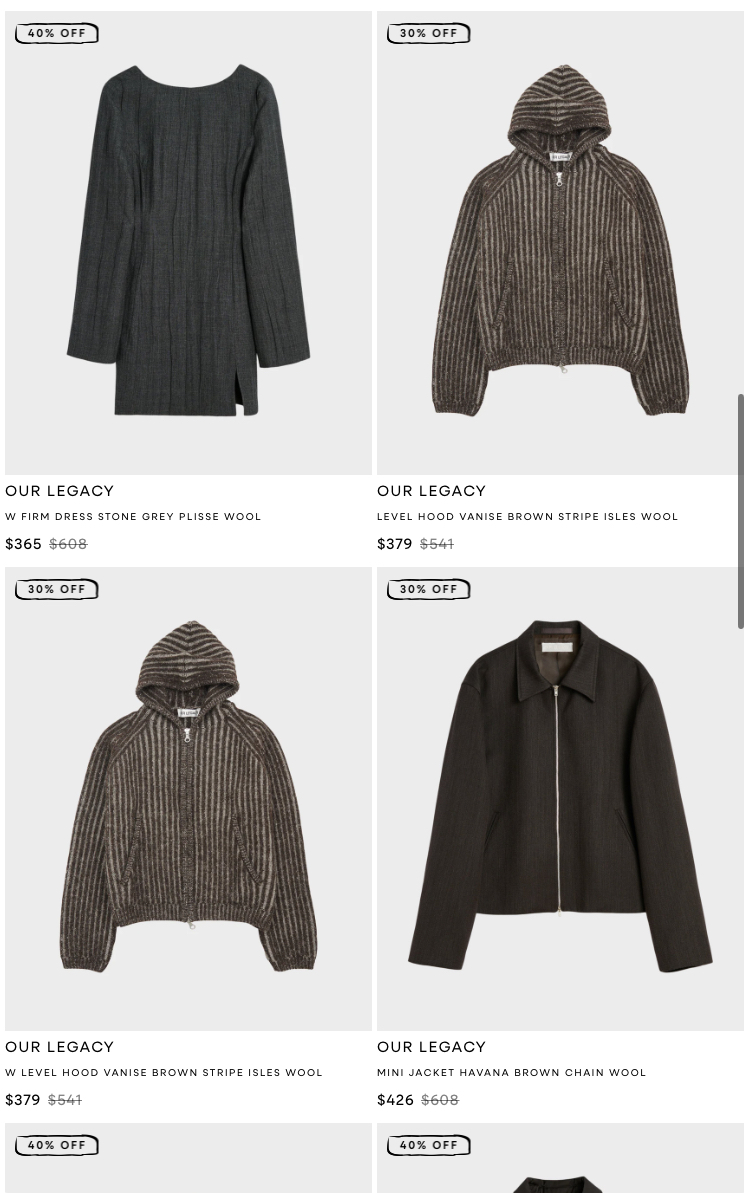Viewport: 750px width, 1193px height.
Task: Open Level Hood Vanise brown stripe jacket photo
Action: 560,243
